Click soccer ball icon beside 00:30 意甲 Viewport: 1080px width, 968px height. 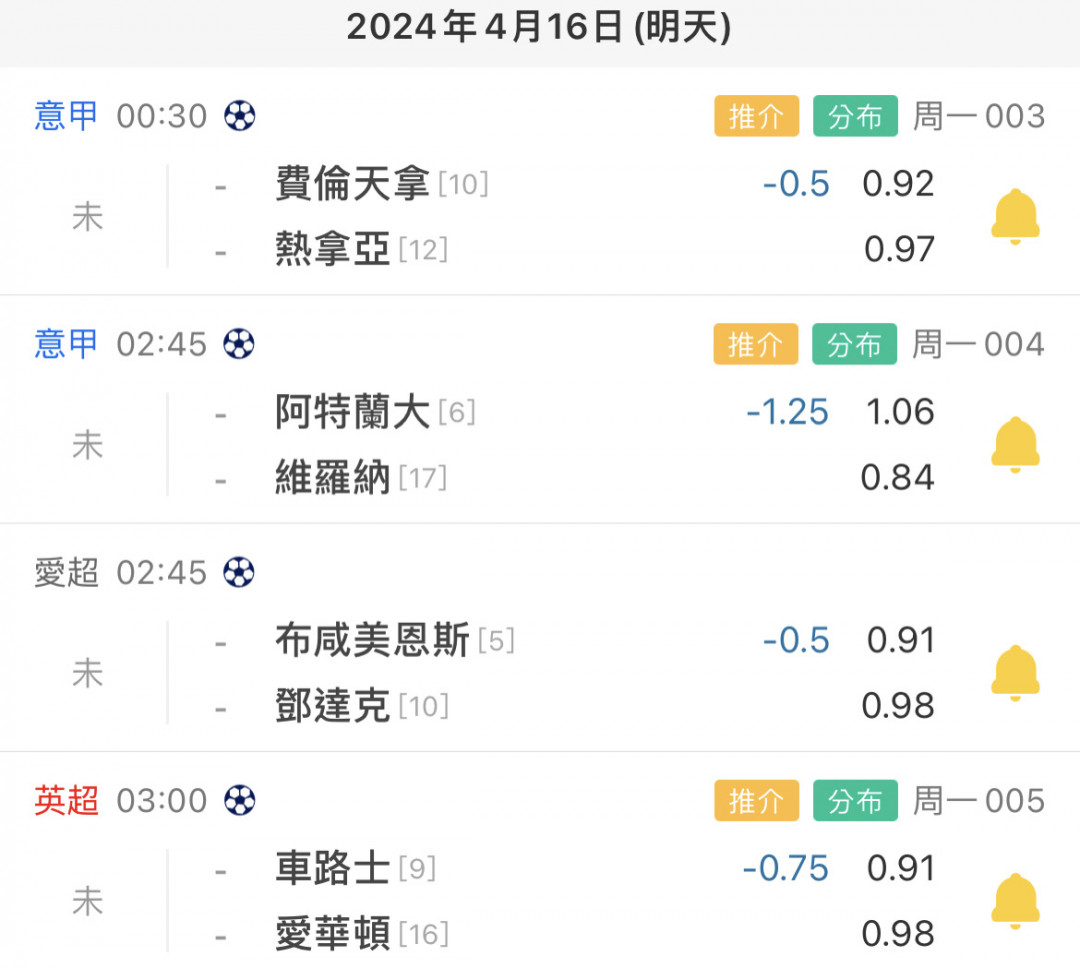240,116
